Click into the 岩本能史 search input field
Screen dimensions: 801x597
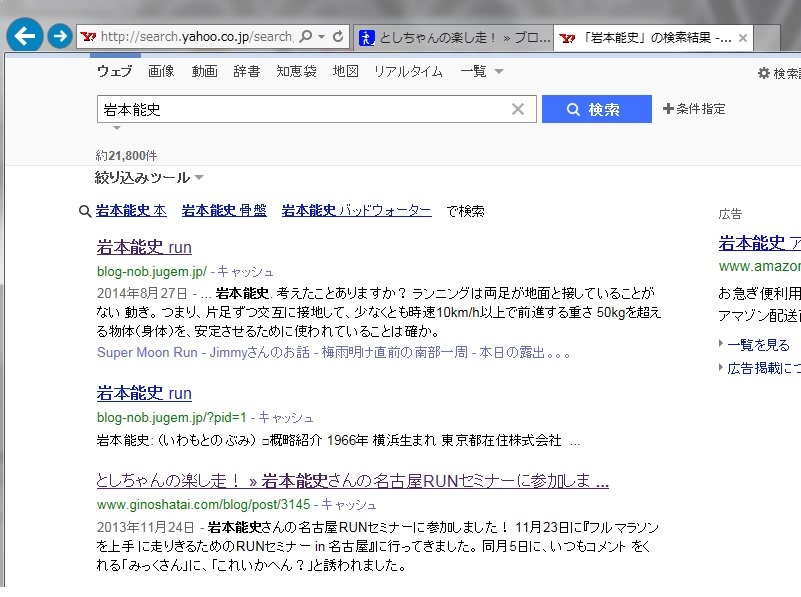click(304, 109)
